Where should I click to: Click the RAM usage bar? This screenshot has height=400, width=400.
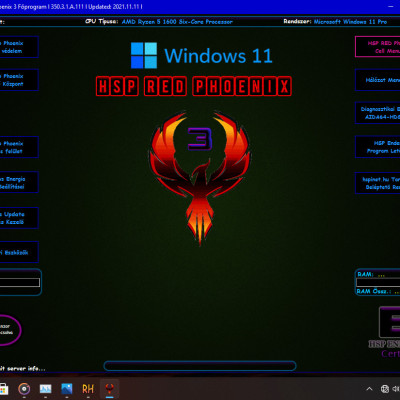(378, 283)
